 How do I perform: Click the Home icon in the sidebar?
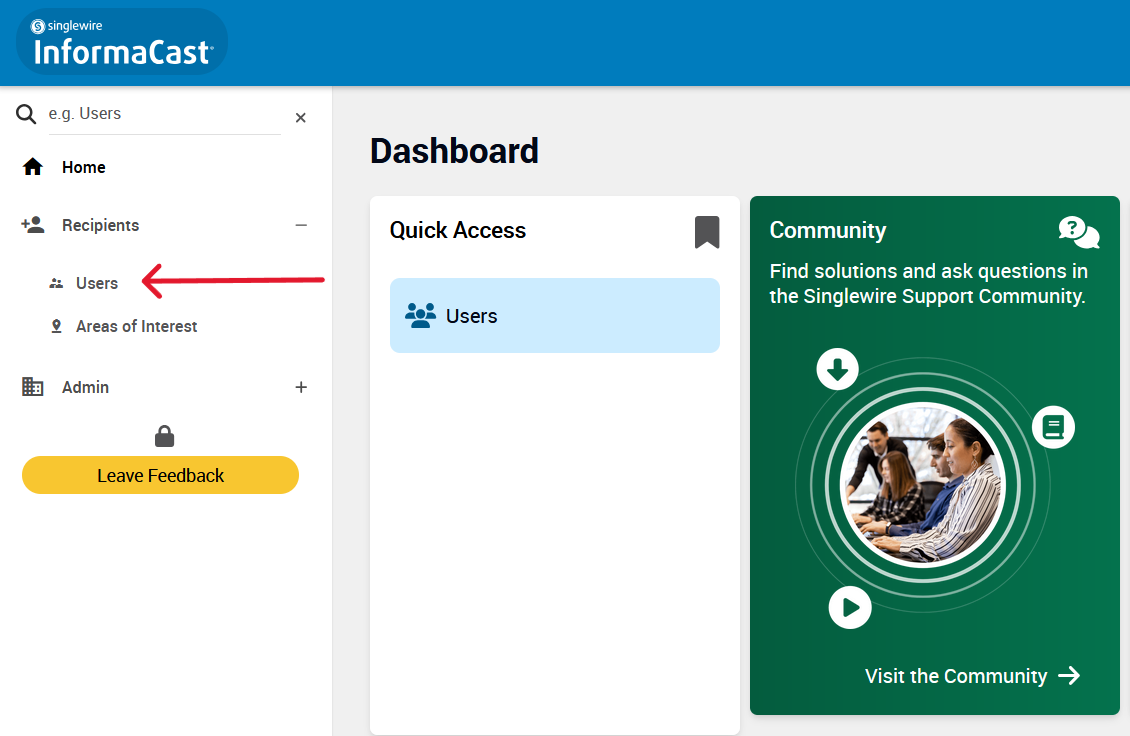click(32, 166)
